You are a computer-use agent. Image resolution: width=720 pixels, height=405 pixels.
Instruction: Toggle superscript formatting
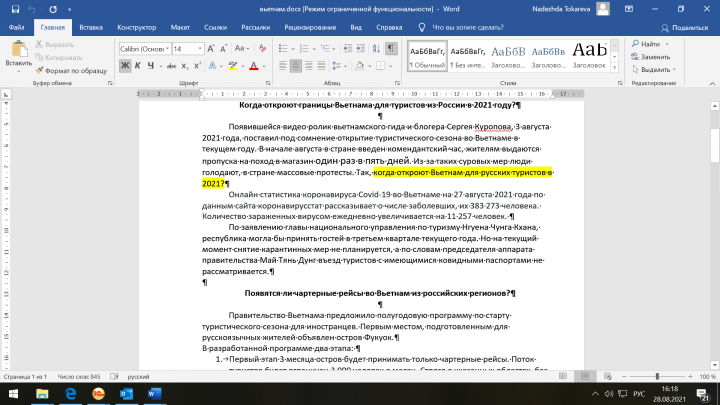point(197,66)
